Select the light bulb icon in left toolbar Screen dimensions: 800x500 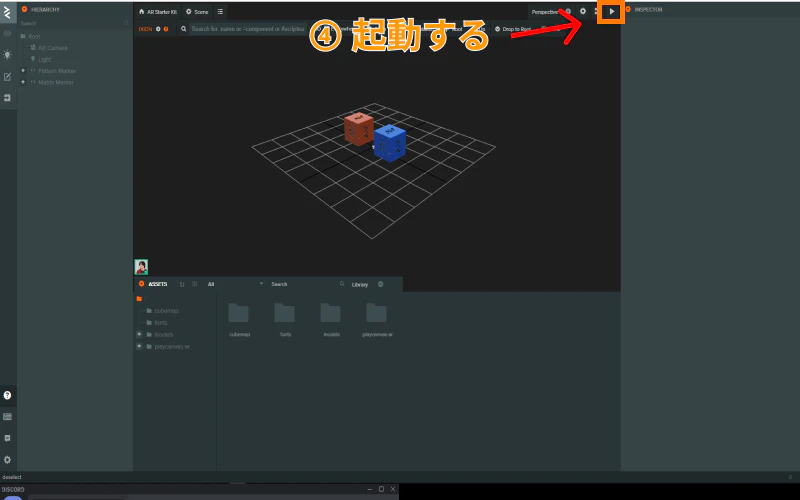click(x=7, y=54)
